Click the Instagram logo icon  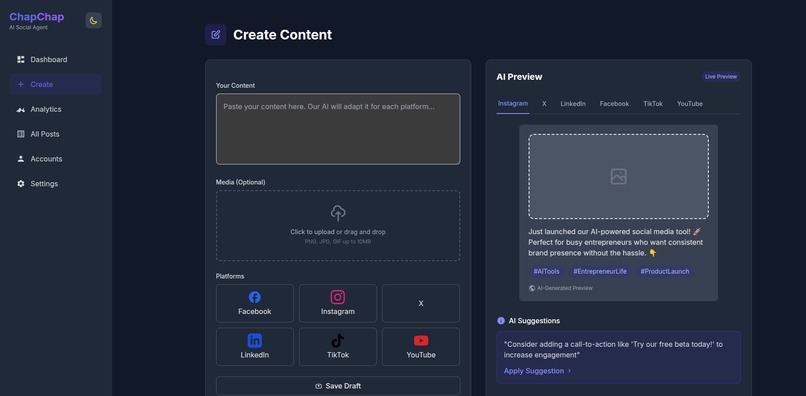point(338,297)
